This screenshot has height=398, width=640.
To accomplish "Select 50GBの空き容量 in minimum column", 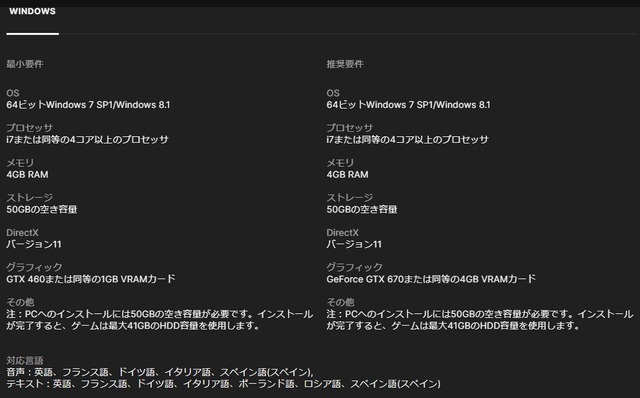I will coord(42,209).
